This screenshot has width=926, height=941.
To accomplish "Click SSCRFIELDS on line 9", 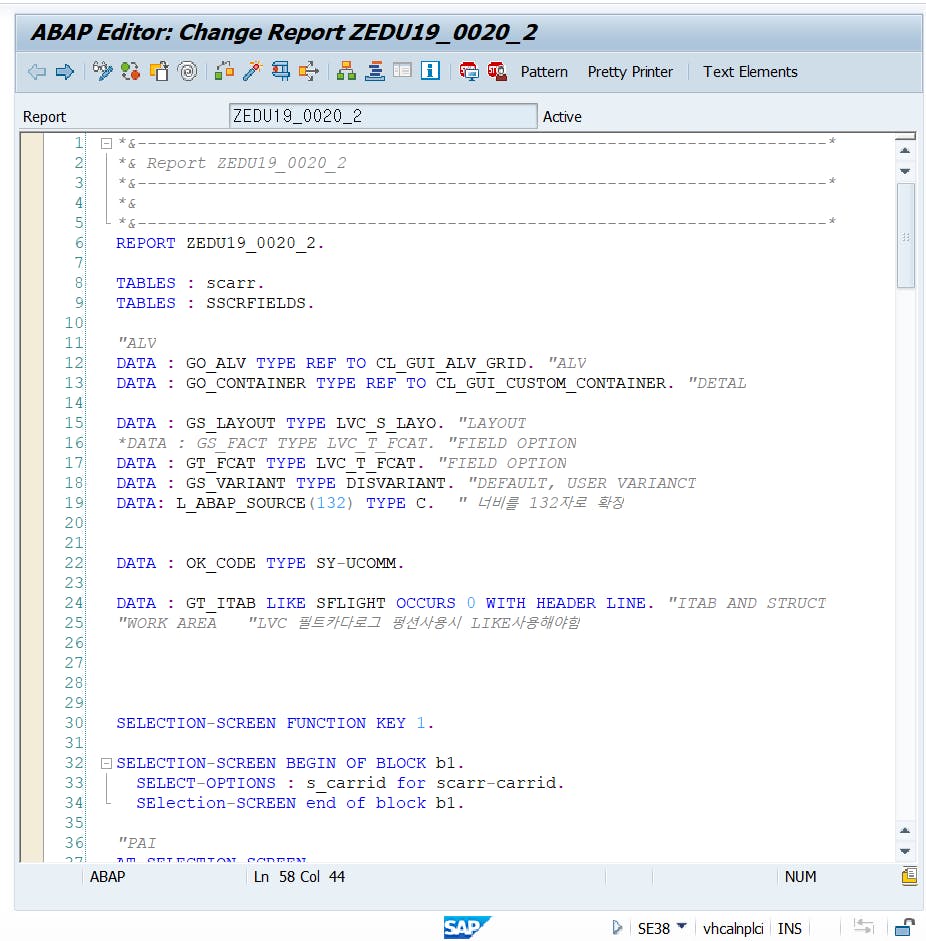I will 256,303.
